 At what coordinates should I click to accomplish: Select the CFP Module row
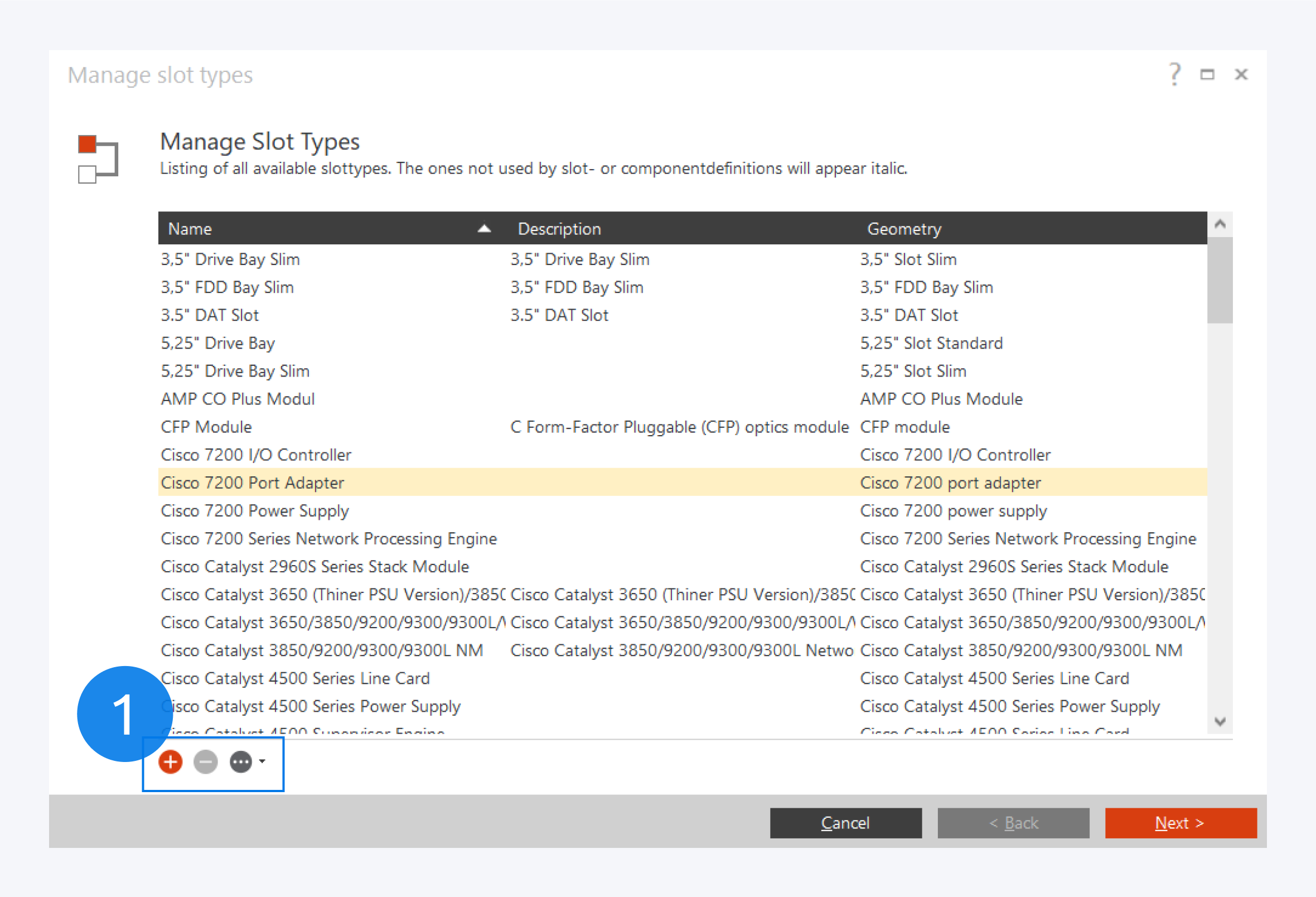(206, 427)
